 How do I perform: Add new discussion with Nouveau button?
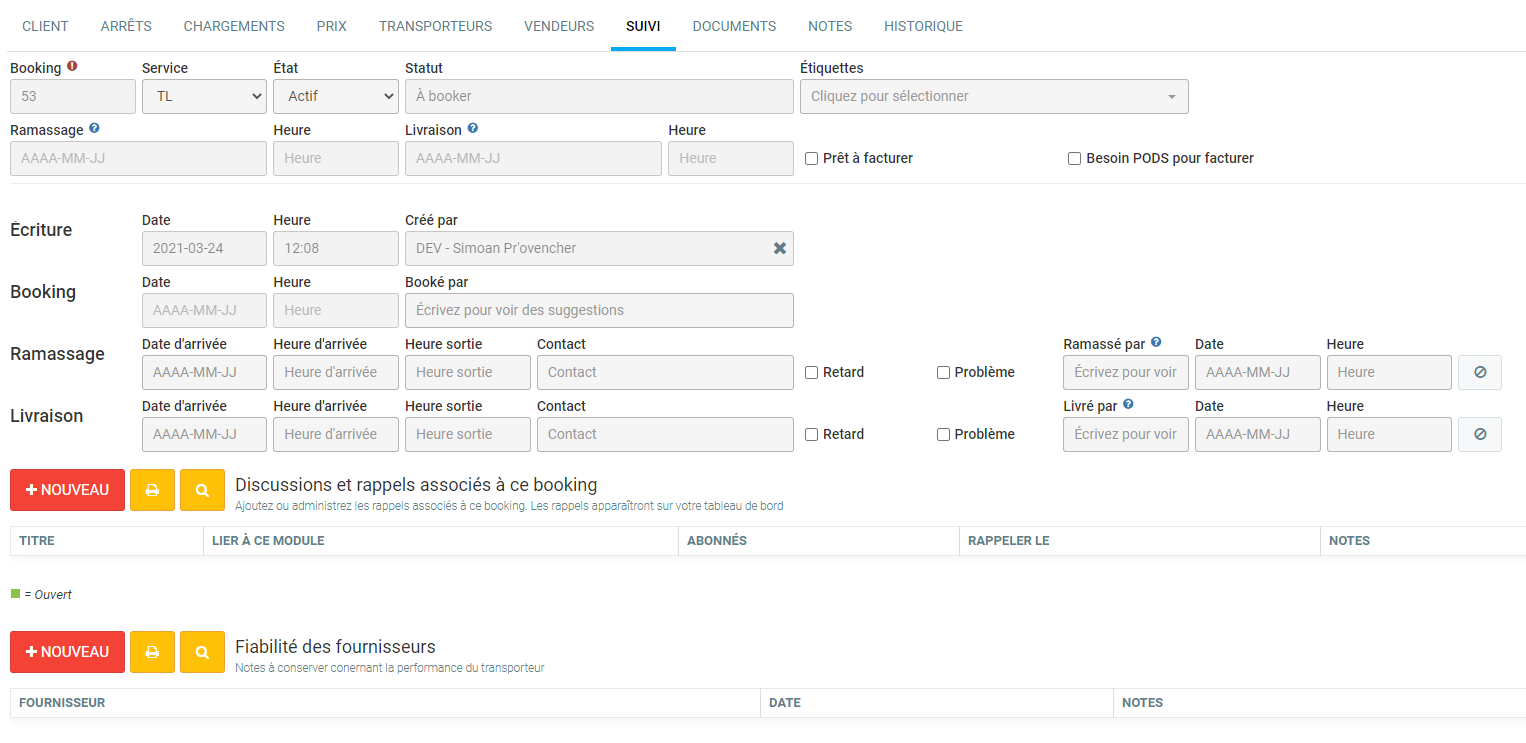(x=67, y=490)
